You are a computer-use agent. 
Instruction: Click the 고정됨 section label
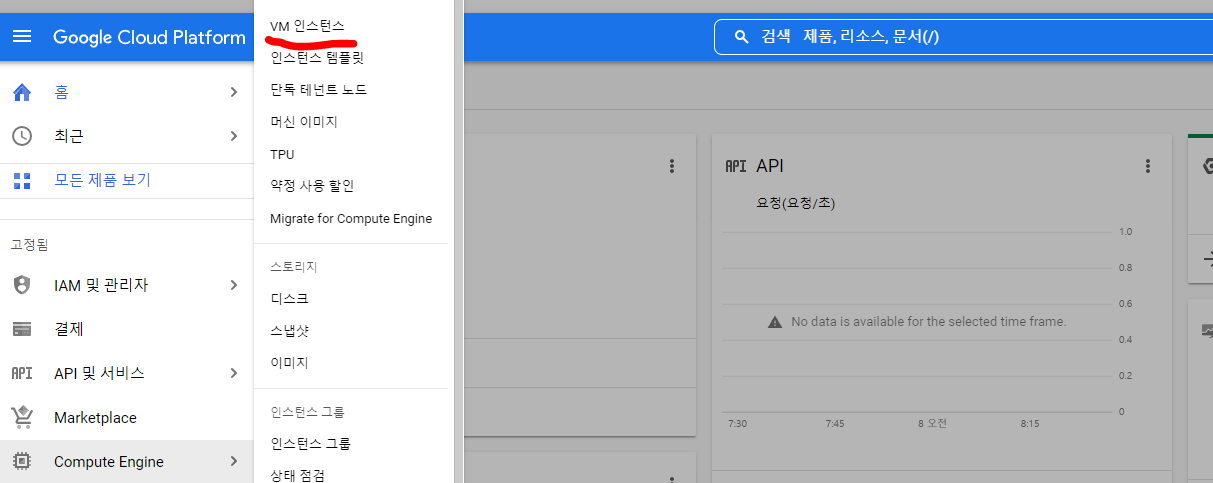29,244
